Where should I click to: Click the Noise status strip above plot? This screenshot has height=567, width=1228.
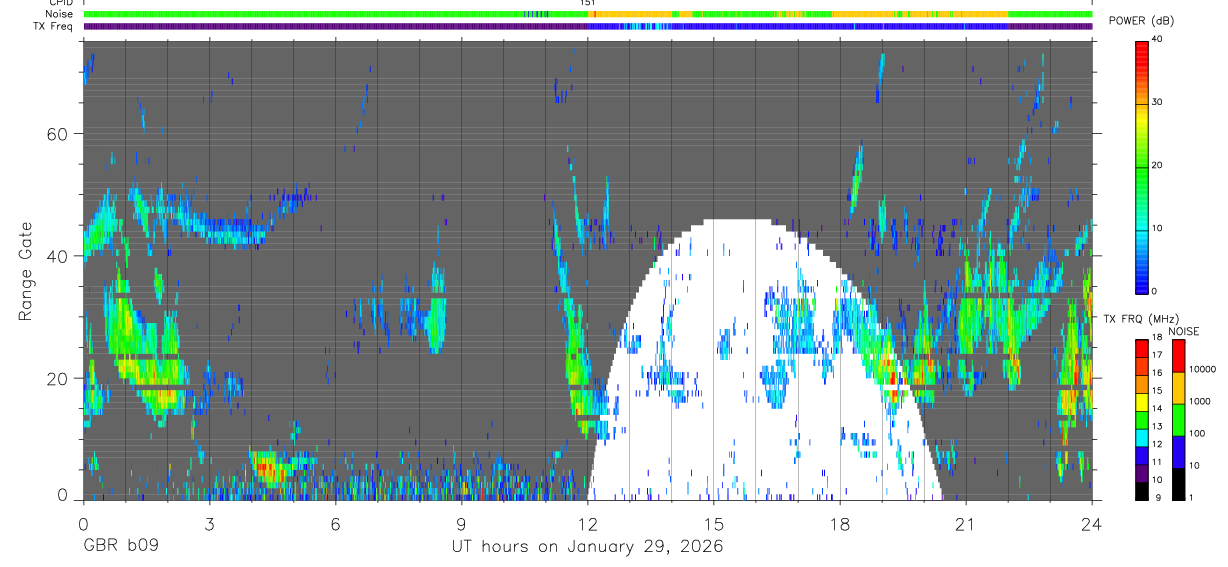tap(588, 14)
